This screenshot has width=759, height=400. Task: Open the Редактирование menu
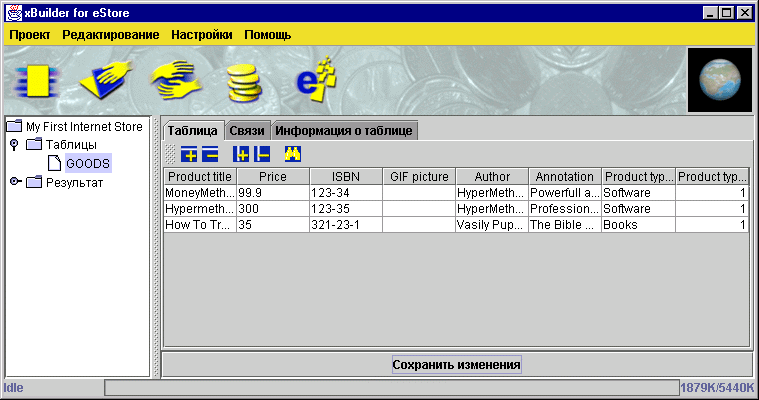coord(111,35)
